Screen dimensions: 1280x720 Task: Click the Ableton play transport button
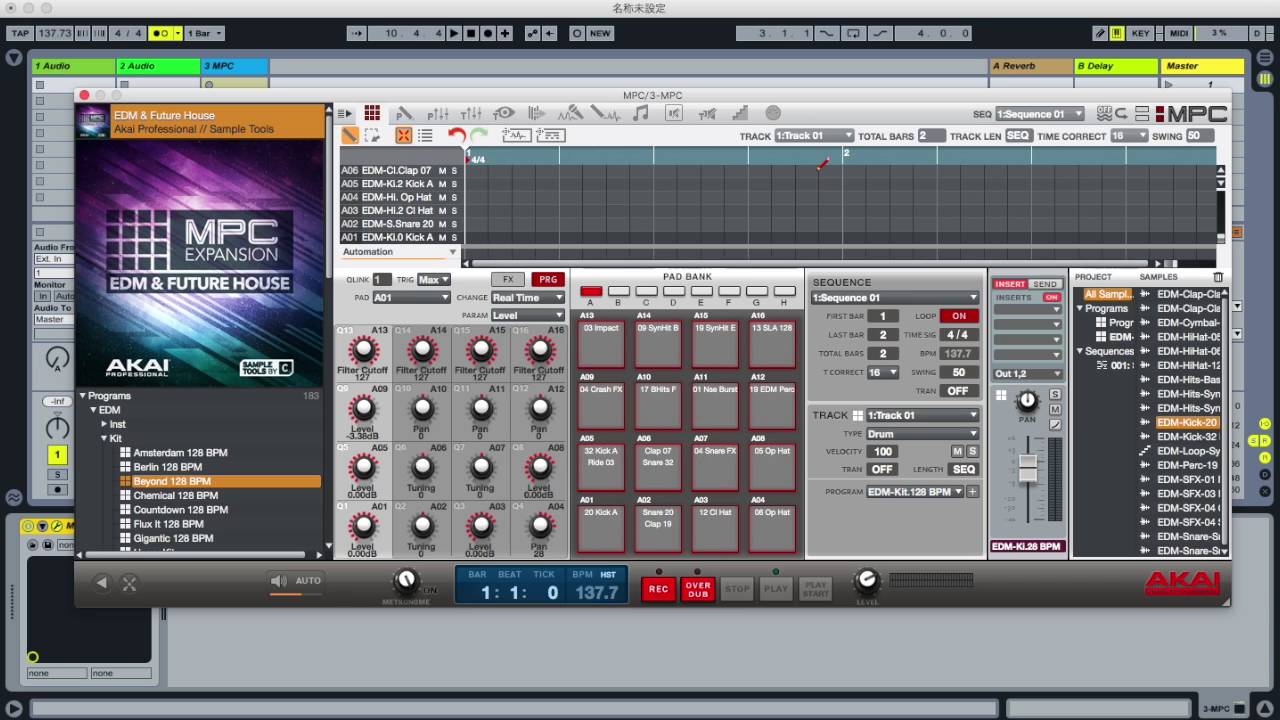click(454, 33)
